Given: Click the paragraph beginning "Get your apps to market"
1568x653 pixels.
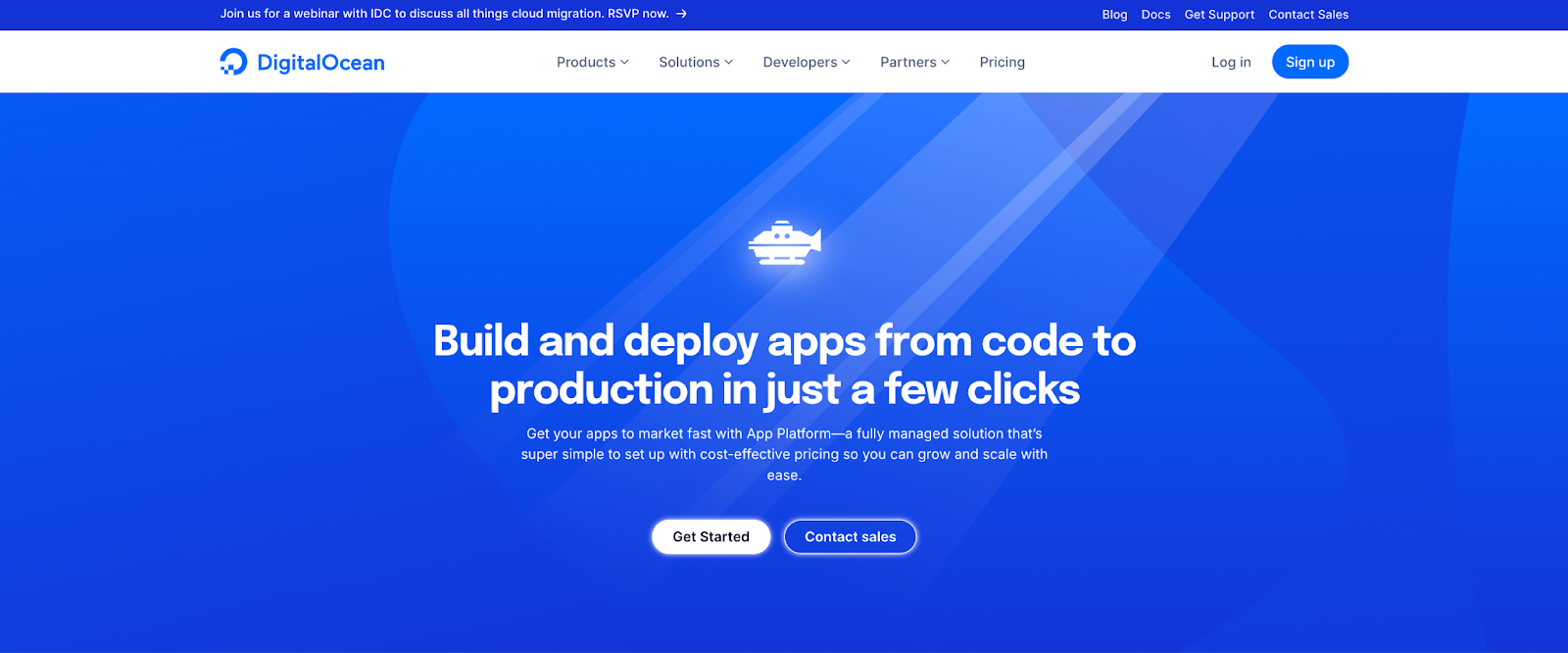Looking at the screenshot, I should (784, 454).
